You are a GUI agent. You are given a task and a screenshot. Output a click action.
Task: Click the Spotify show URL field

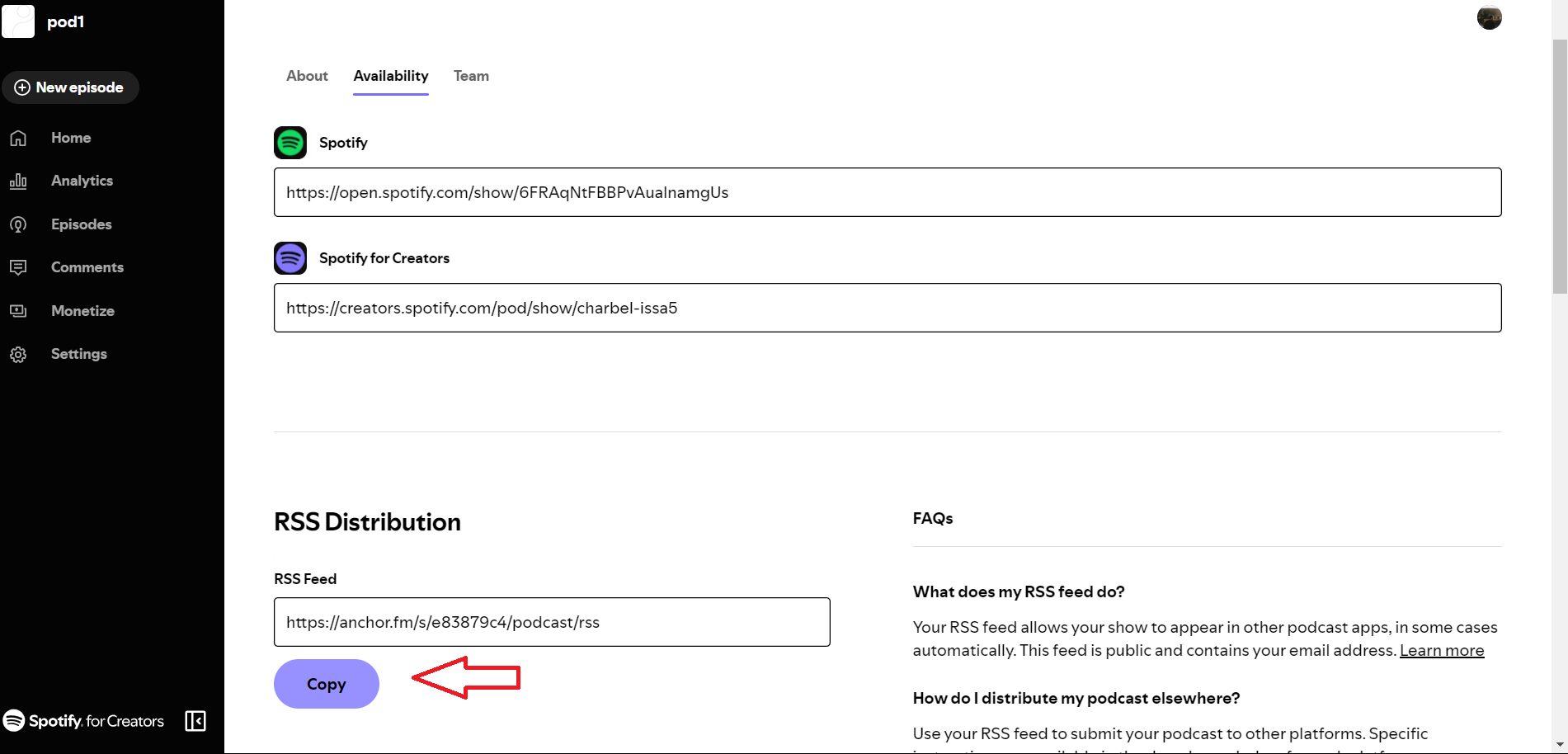click(x=887, y=192)
